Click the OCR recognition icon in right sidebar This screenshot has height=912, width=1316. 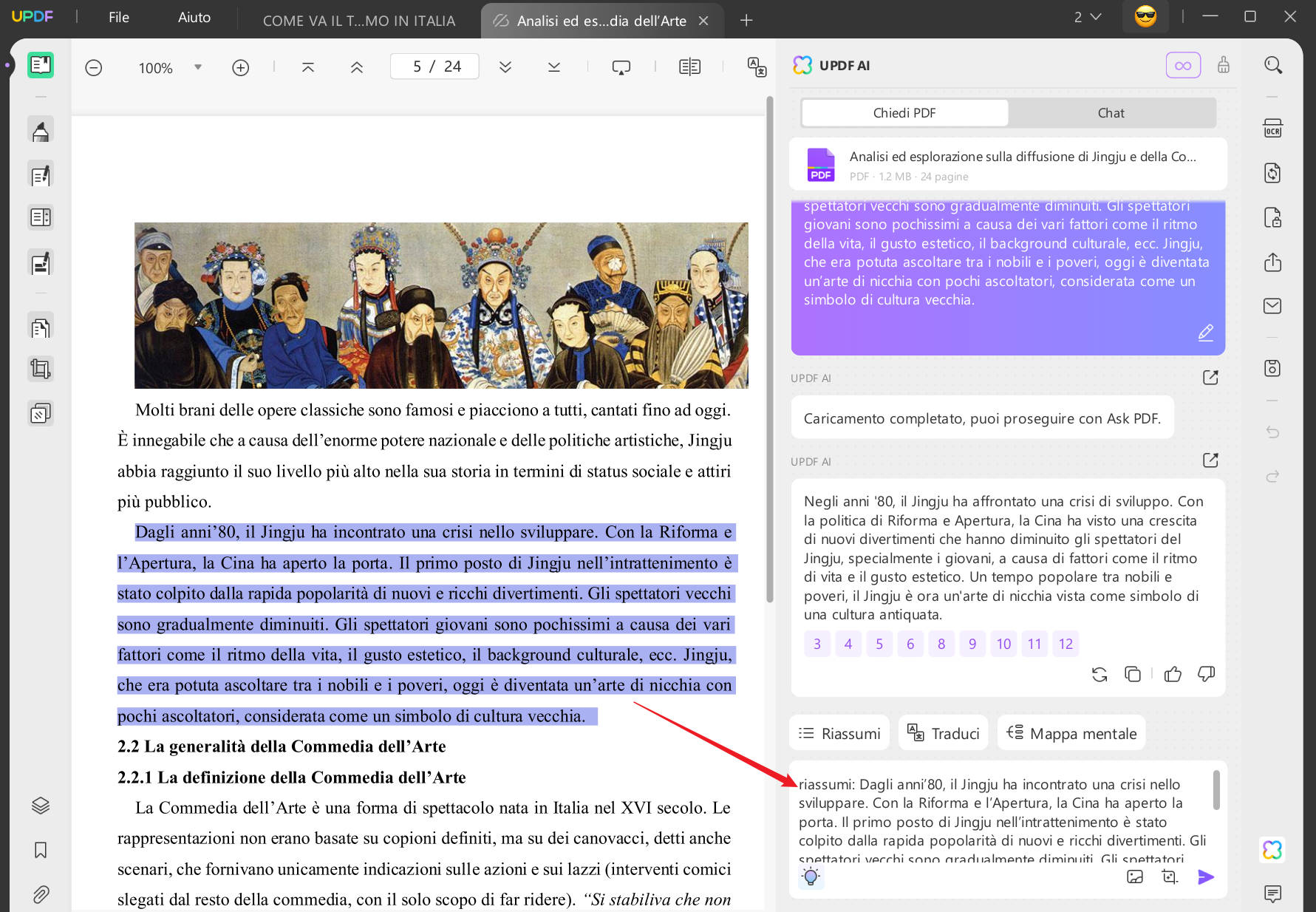[x=1272, y=129]
